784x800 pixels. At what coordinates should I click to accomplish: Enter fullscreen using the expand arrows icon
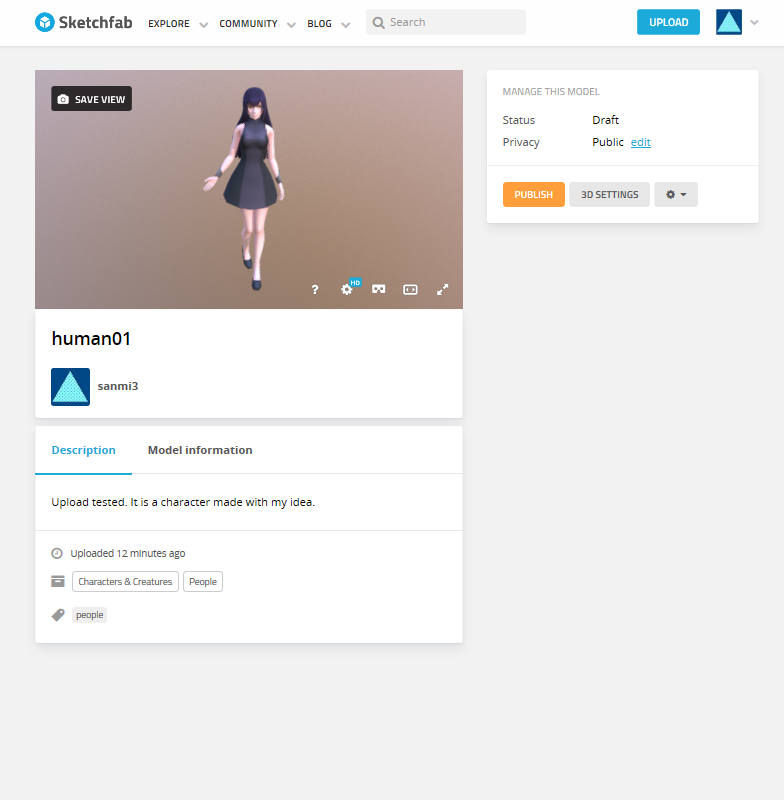[x=442, y=289]
